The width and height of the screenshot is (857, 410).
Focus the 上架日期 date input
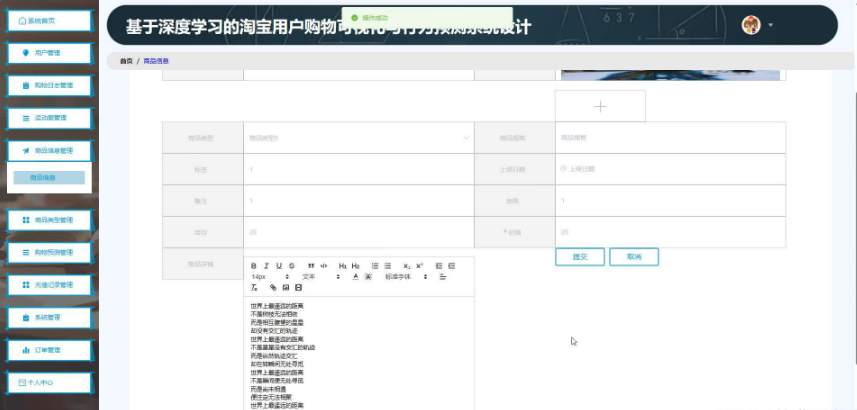tap(671, 169)
